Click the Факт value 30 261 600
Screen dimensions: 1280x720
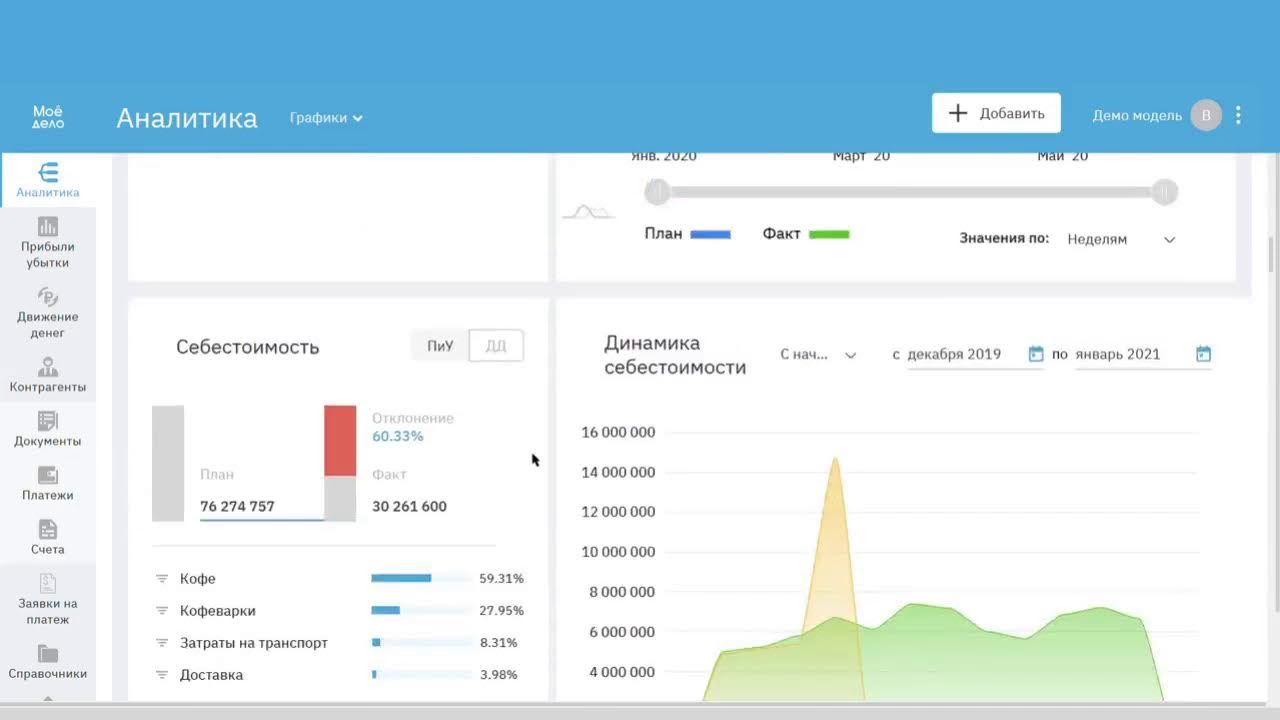(x=409, y=506)
